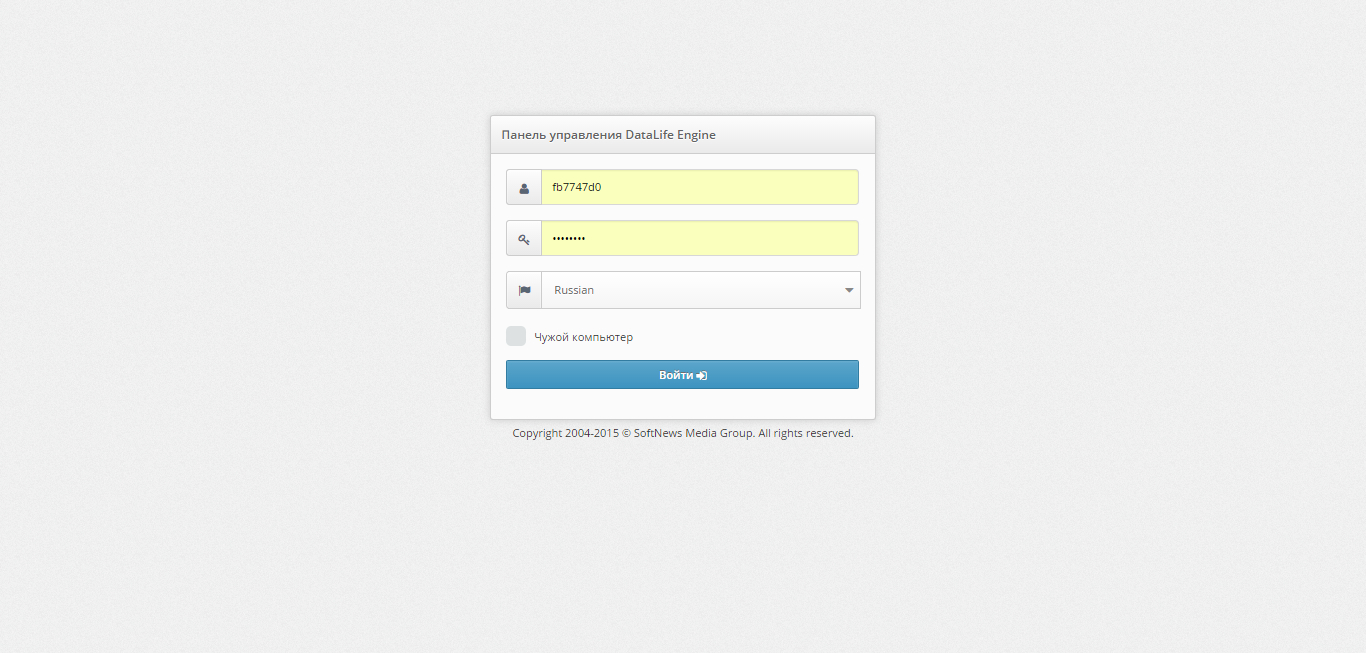
Task: Click the sign-in arrow icon on Войти
Action: click(702, 375)
